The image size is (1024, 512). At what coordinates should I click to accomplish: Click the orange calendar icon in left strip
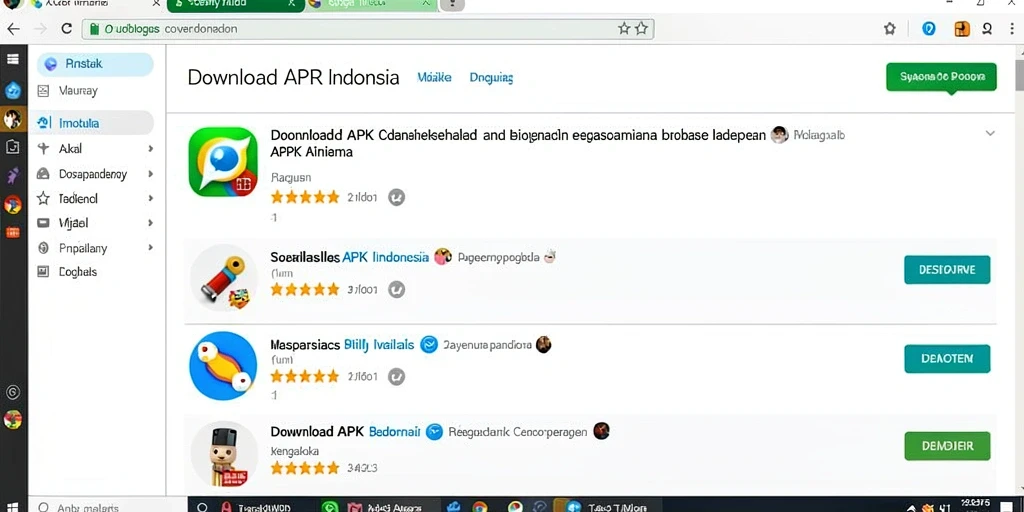click(12, 232)
